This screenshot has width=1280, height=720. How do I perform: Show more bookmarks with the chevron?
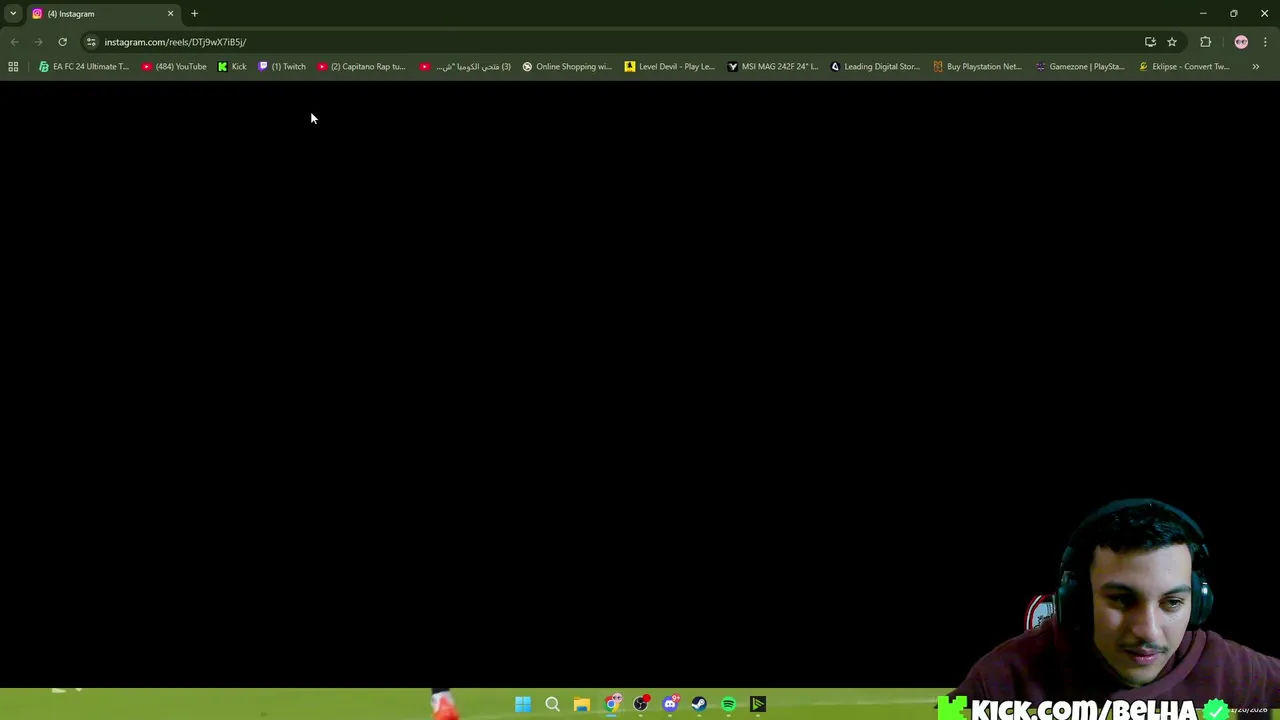click(1255, 67)
